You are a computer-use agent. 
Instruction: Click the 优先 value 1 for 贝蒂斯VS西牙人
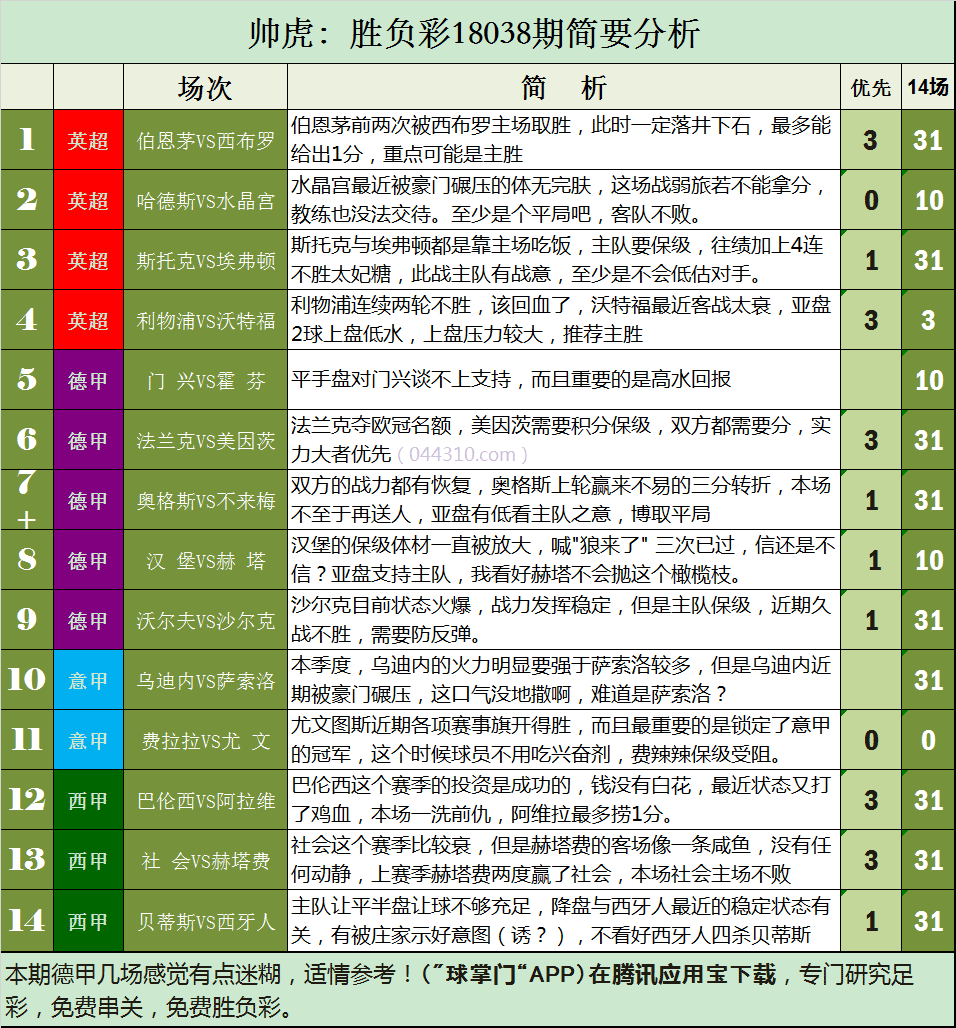pos(871,921)
